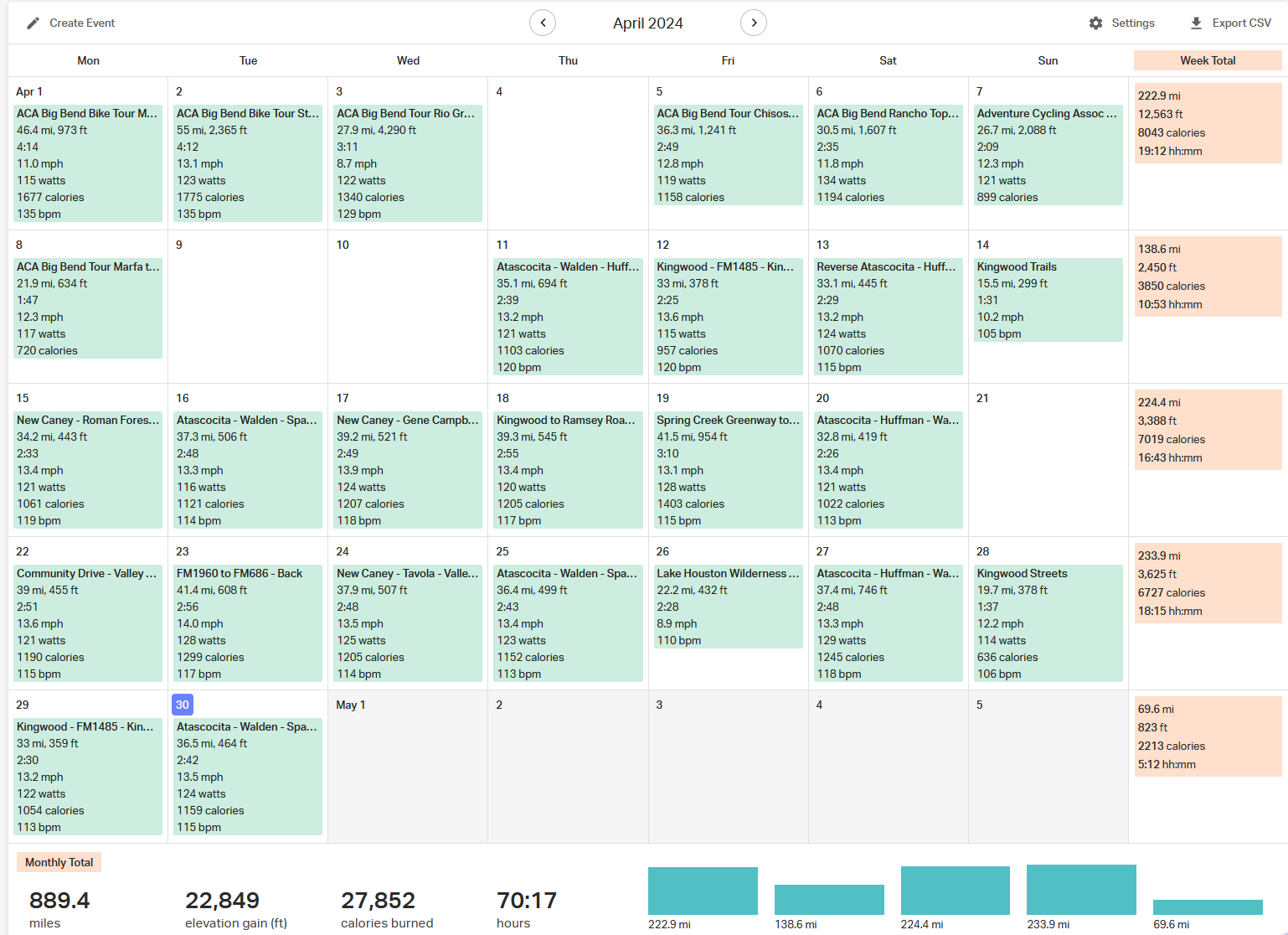
Task: Click the 222.9 mi weekly bar
Action: tap(703, 891)
